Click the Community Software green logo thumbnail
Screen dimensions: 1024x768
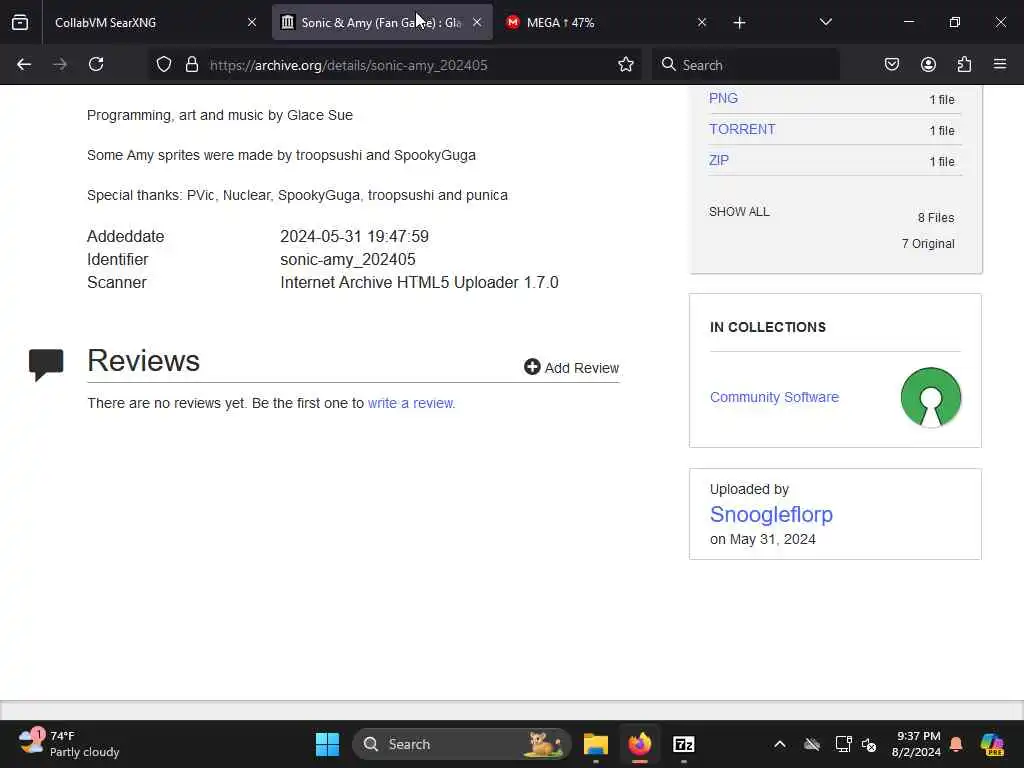(x=931, y=397)
